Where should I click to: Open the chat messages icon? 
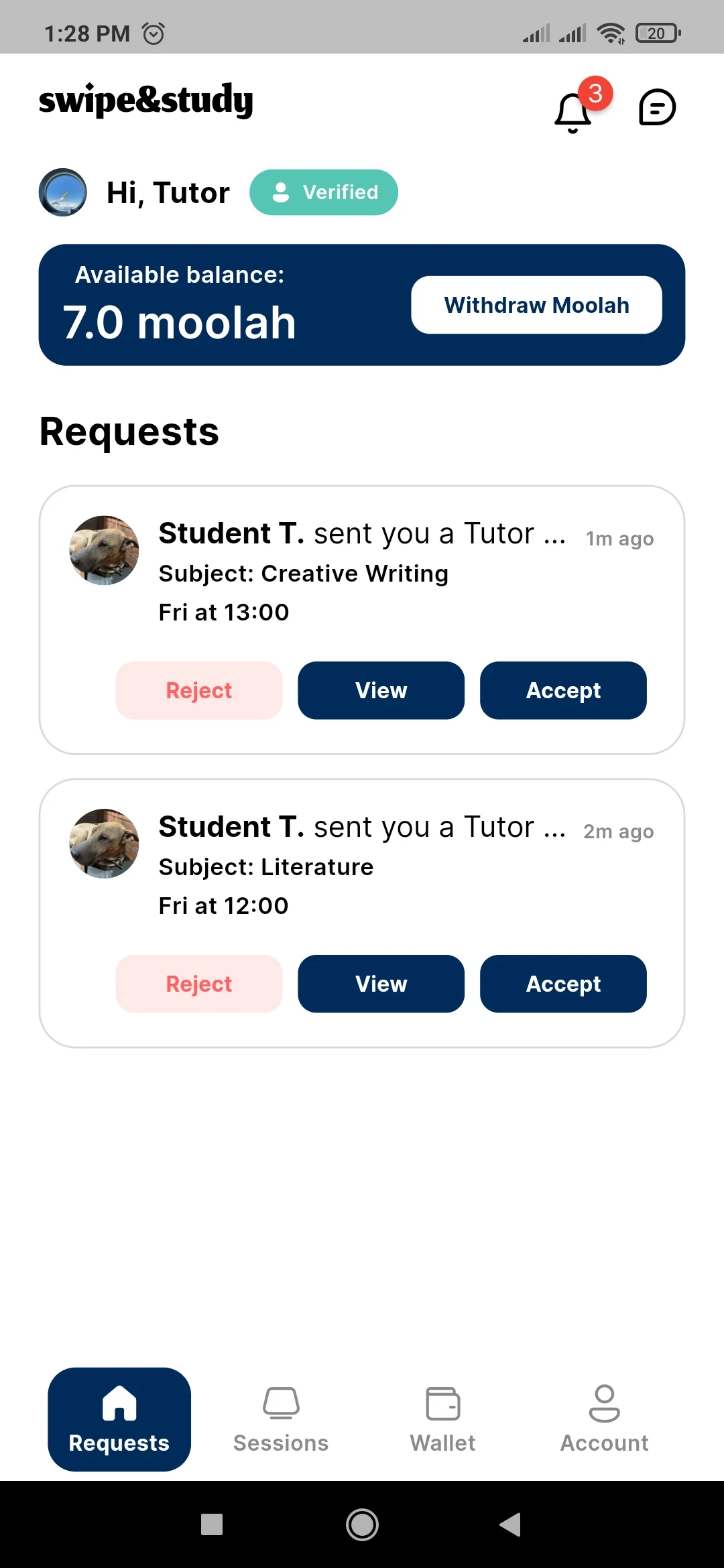coord(657,108)
